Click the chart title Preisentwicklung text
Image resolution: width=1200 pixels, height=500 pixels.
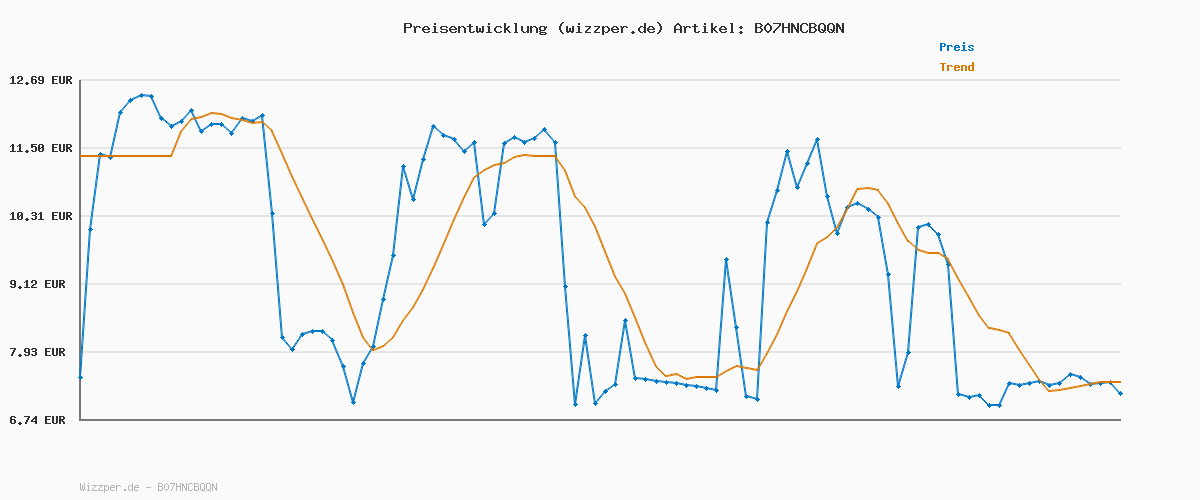click(474, 28)
